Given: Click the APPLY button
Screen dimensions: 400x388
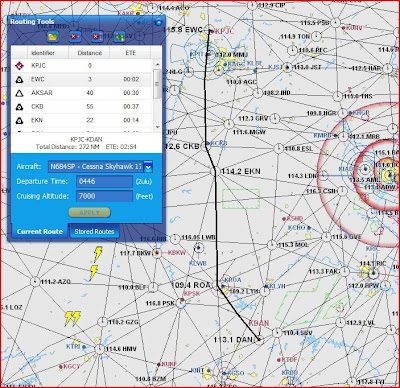Looking at the screenshot, I should tap(89, 212).
